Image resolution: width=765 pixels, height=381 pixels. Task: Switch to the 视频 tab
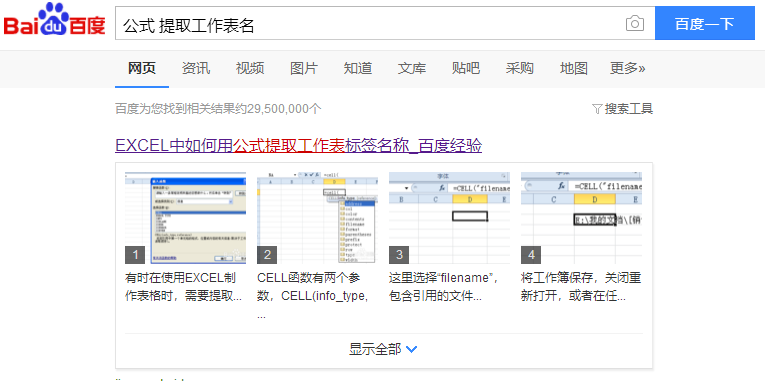pos(250,68)
